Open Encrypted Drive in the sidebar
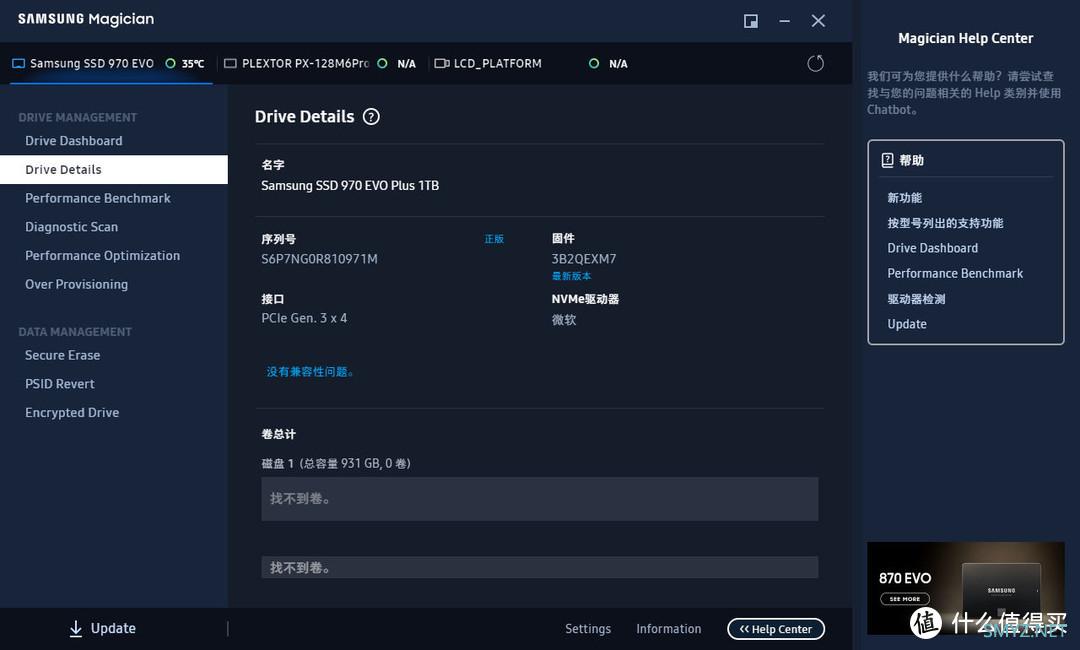Screen dimensions: 1080x650 click(x=72, y=412)
